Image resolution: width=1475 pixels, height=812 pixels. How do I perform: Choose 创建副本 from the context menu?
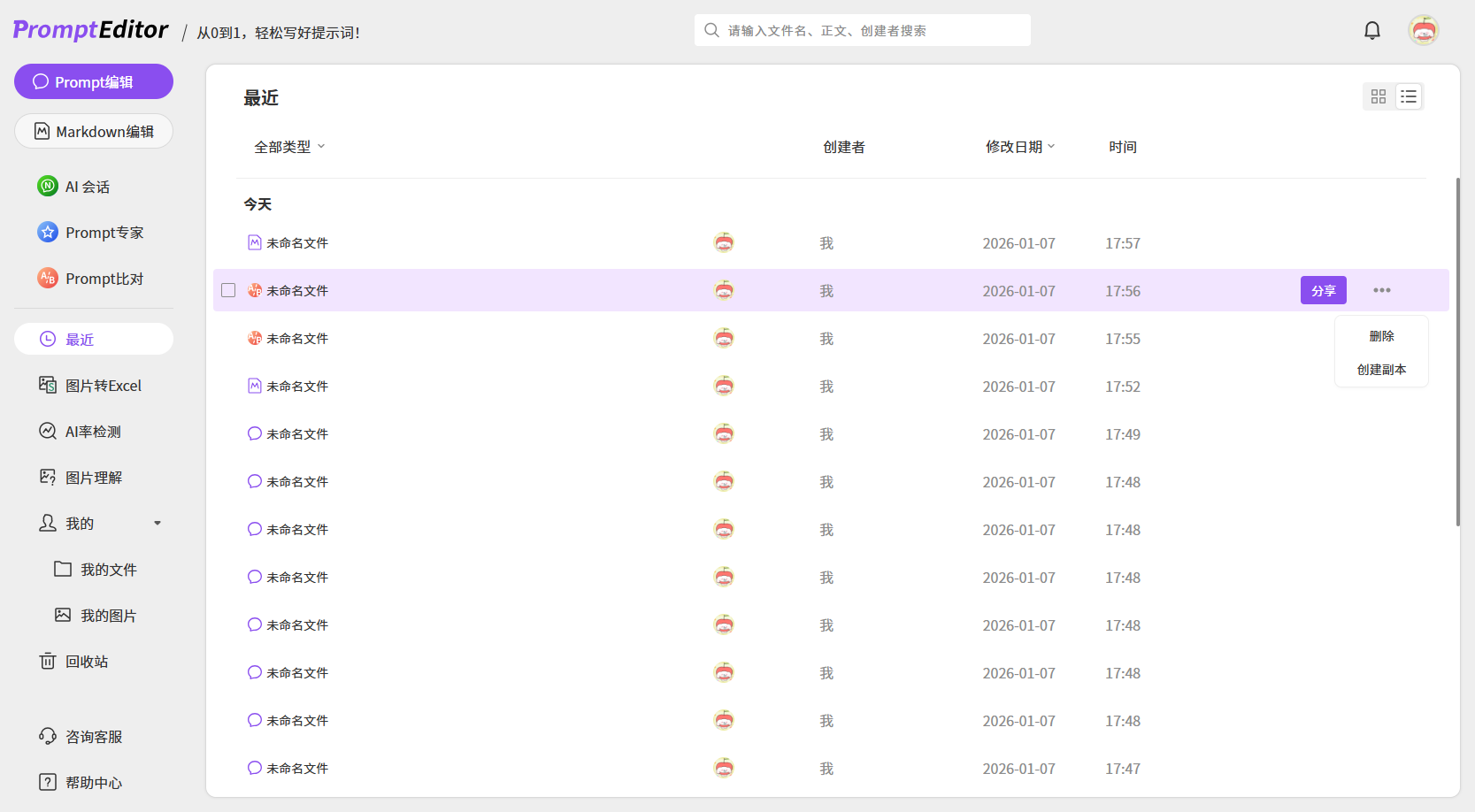[x=1381, y=370]
